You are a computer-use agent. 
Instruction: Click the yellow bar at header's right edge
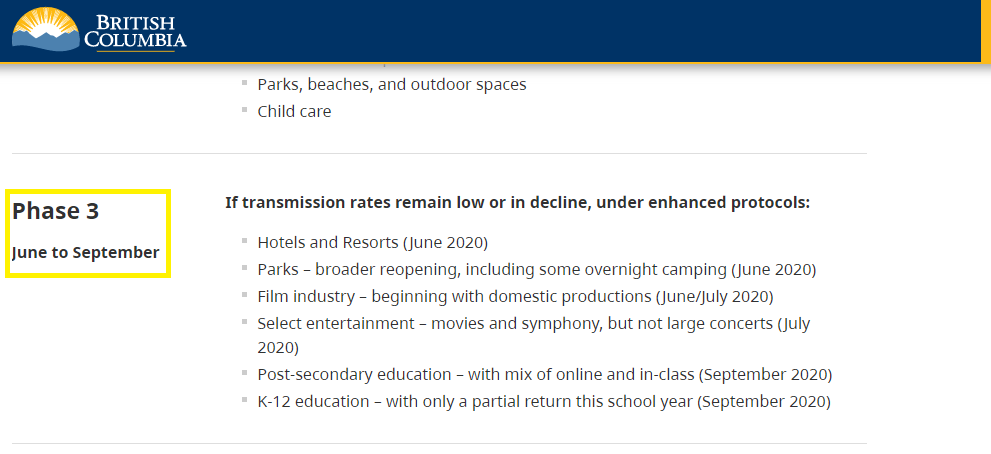[x=986, y=31]
